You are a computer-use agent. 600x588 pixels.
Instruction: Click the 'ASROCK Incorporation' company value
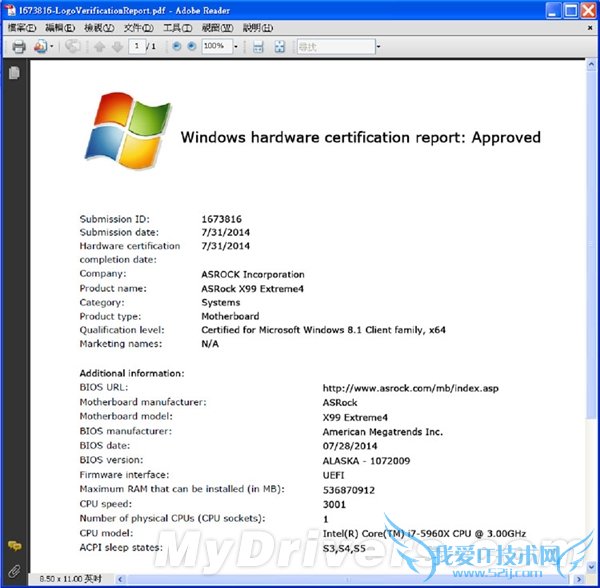[253, 274]
